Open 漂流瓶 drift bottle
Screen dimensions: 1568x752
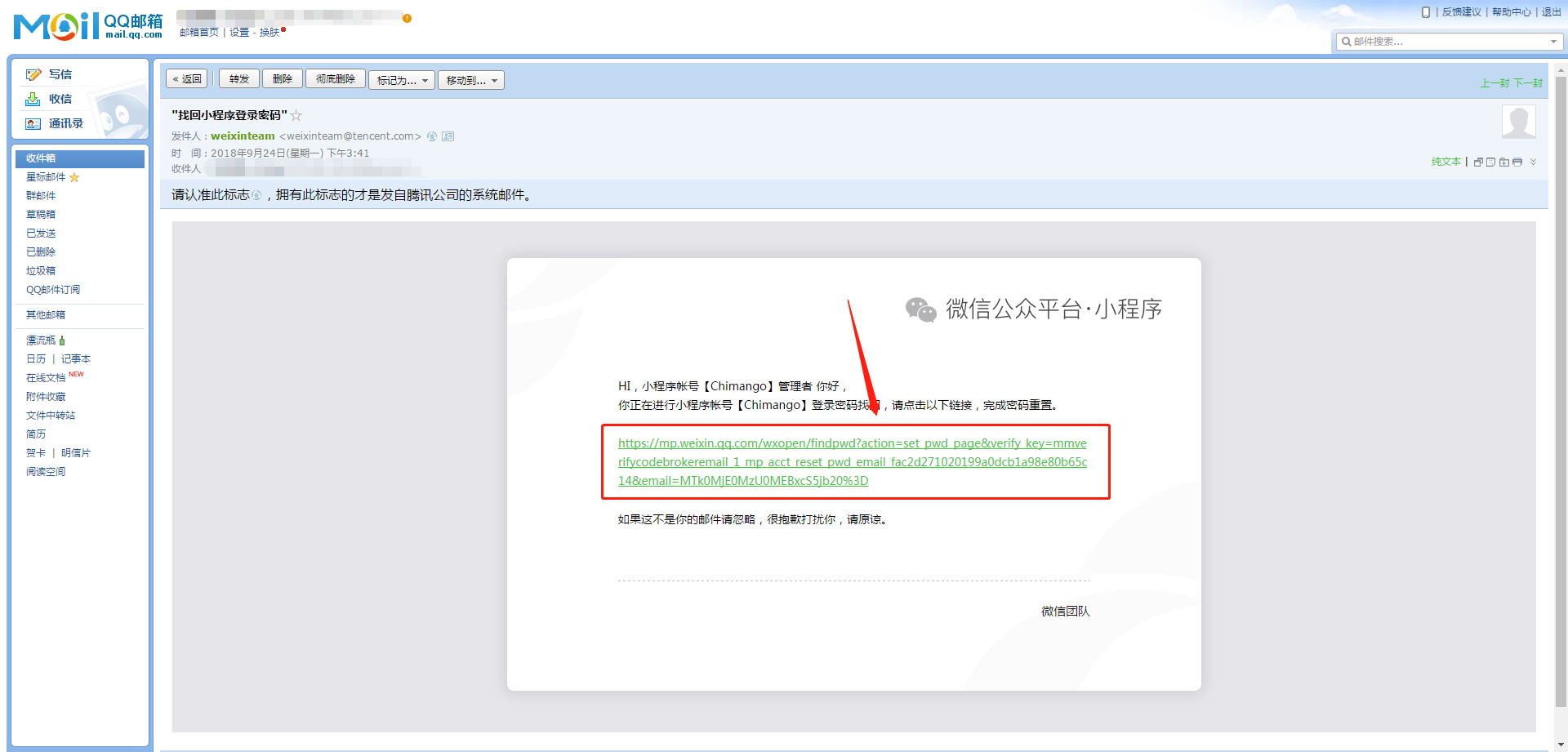click(41, 340)
